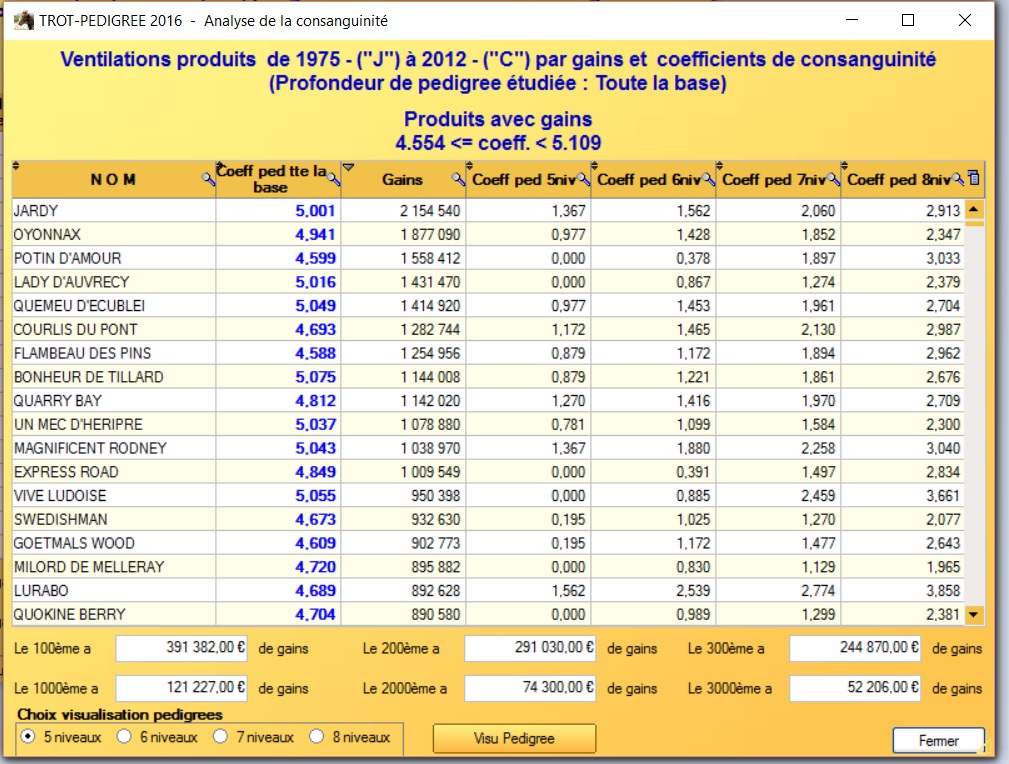Click the scrollbar down arrow of the table
The width and height of the screenshot is (1009, 764).
tap(974, 615)
